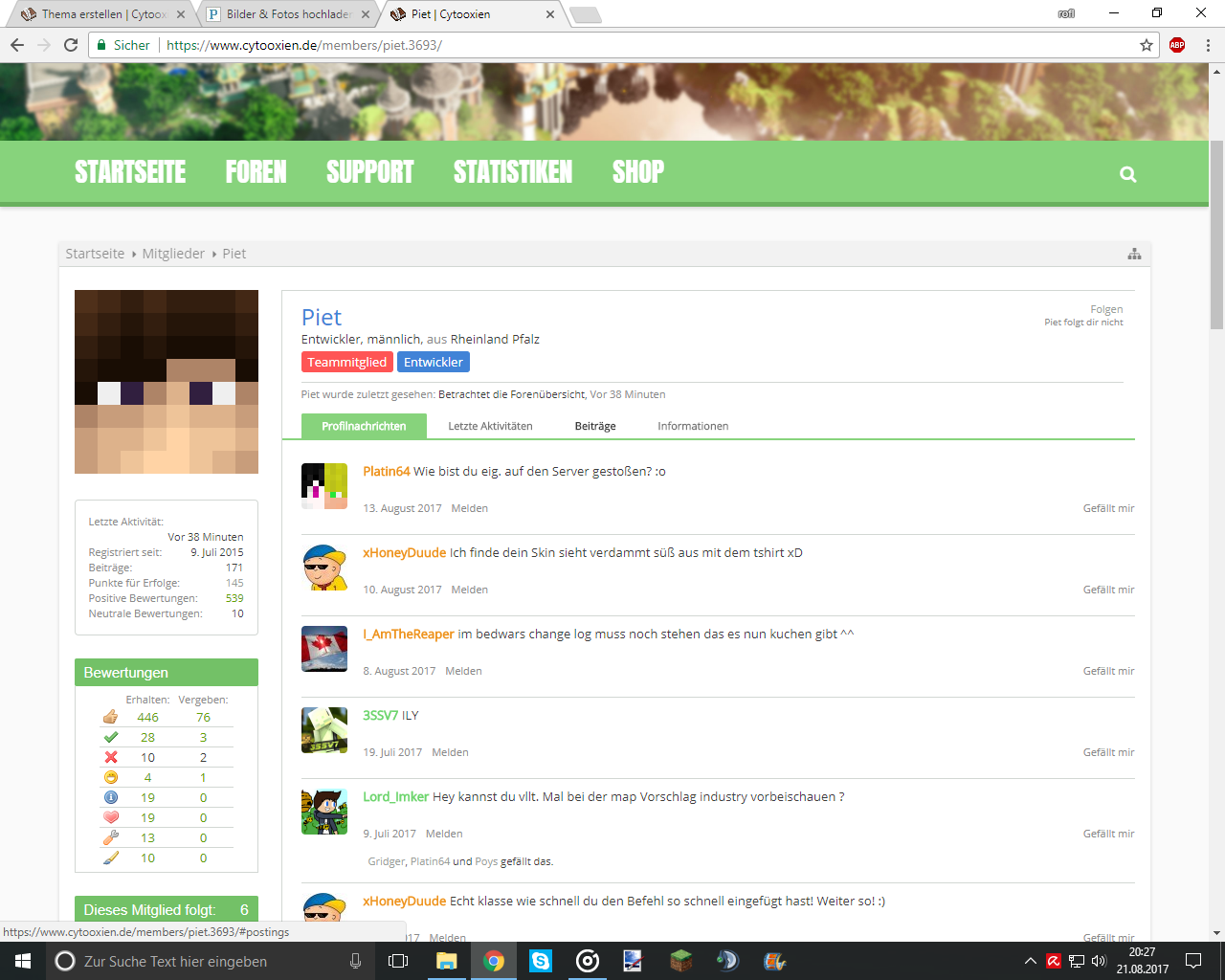The width and height of the screenshot is (1225, 980).
Task: Click I_AmTheReaper's Canada flag avatar
Action: click(324, 649)
